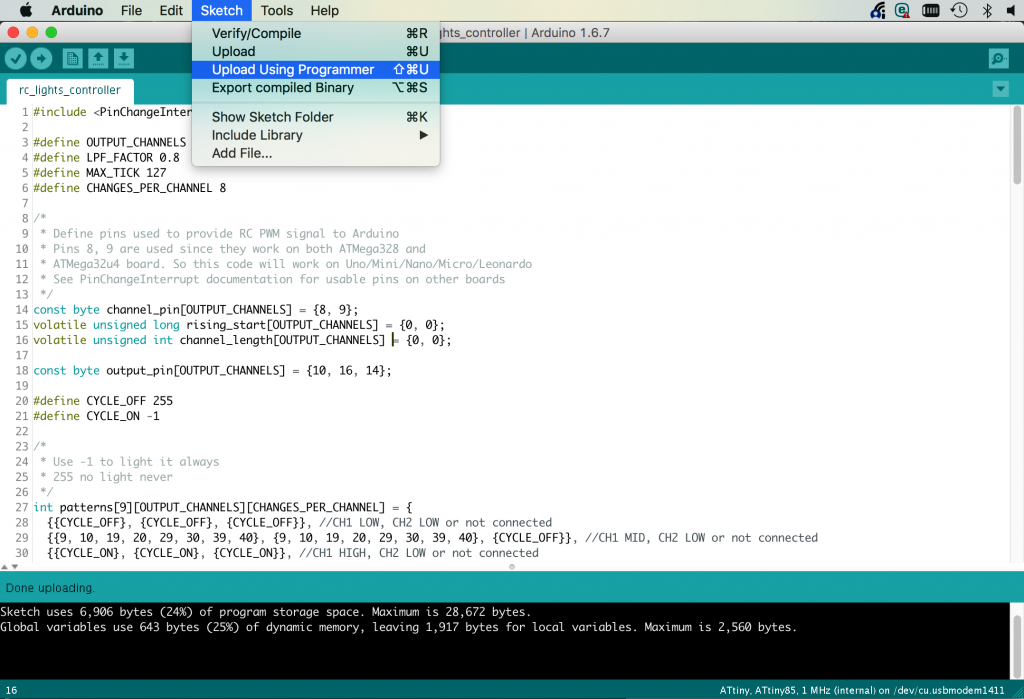Click the Time Machine menu bar icon
1024x699 pixels.
coord(959,10)
